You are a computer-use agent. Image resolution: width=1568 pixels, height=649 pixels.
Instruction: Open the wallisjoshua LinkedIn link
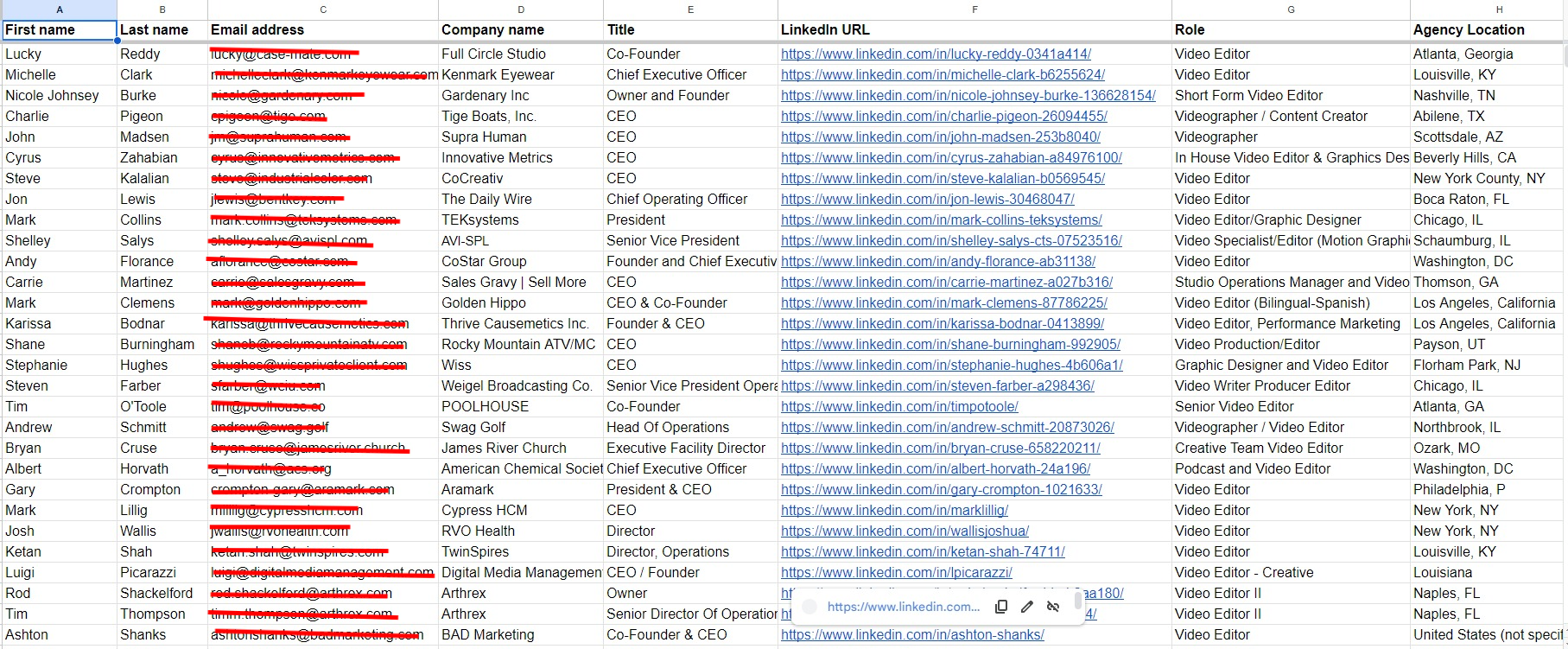(x=905, y=531)
